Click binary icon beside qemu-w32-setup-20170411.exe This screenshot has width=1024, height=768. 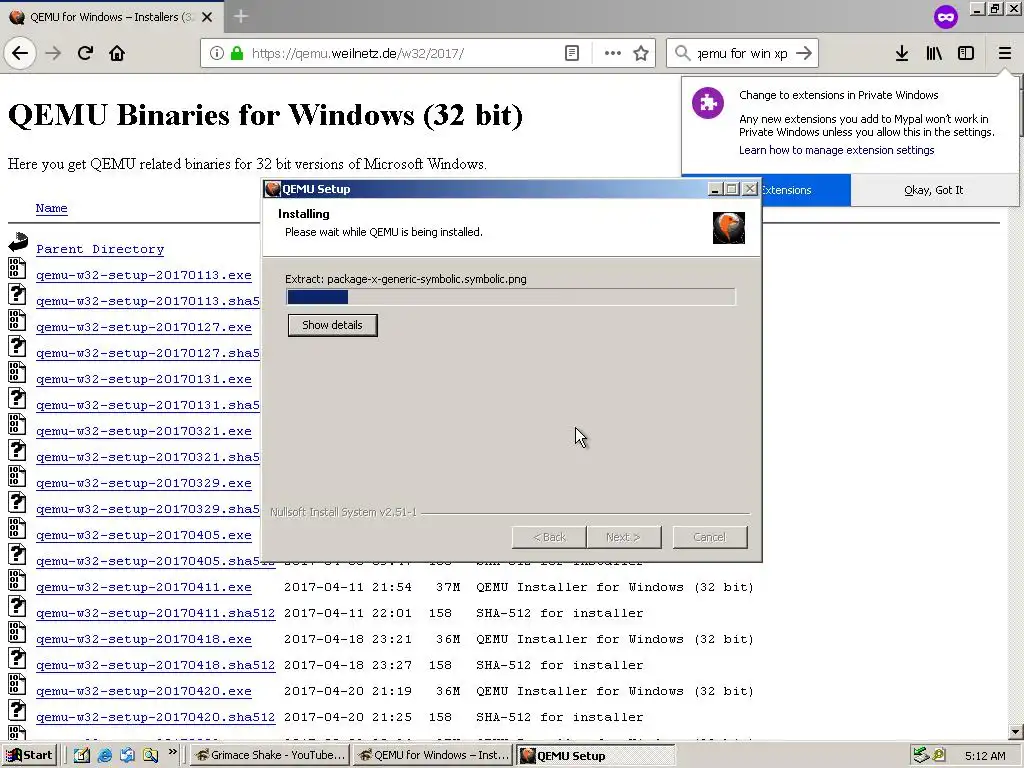click(18, 580)
